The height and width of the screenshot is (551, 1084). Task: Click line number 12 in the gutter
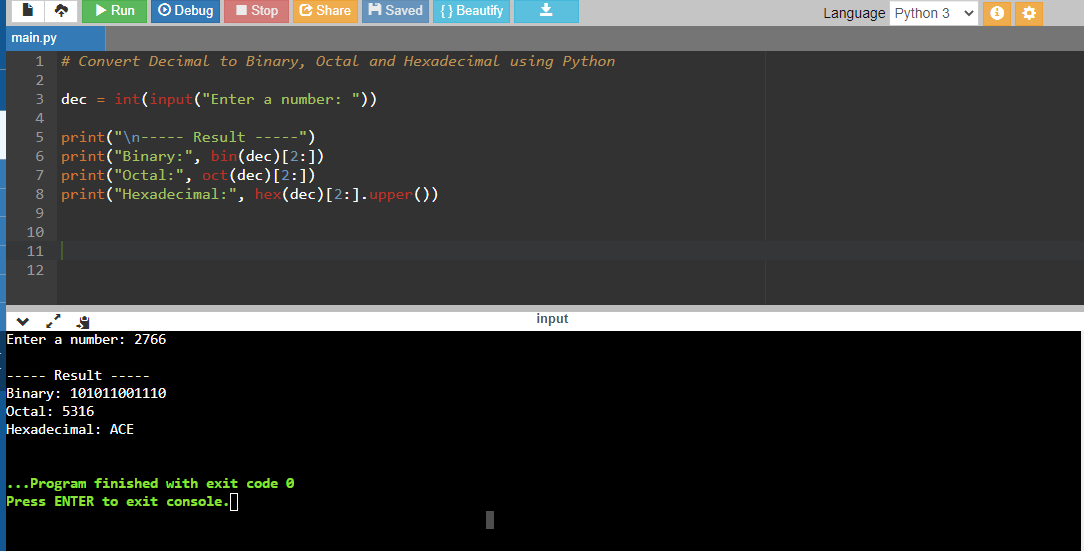point(35,270)
